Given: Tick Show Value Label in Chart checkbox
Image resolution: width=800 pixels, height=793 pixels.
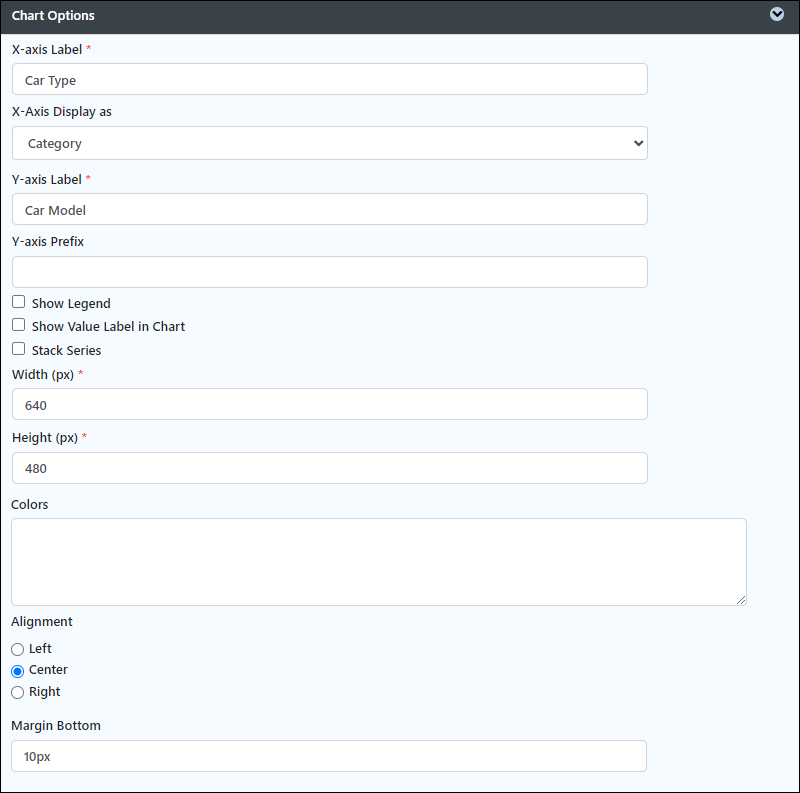Looking at the screenshot, I should coord(18,325).
